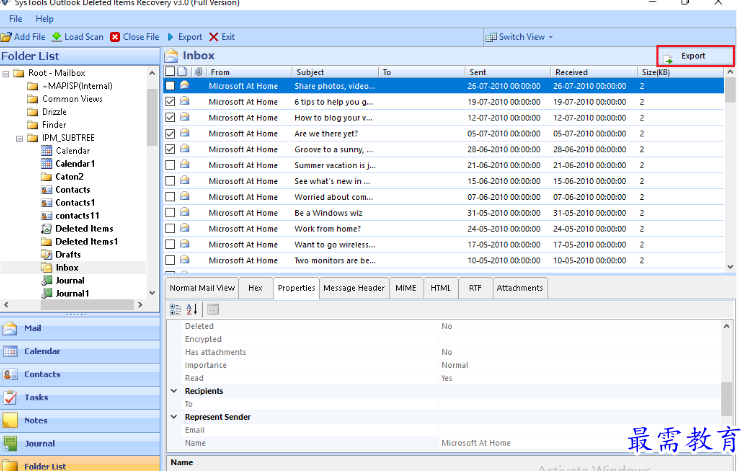Click the envelope icon of 'Work from home?' email
Screen dimensions: 749x471
tap(184, 228)
